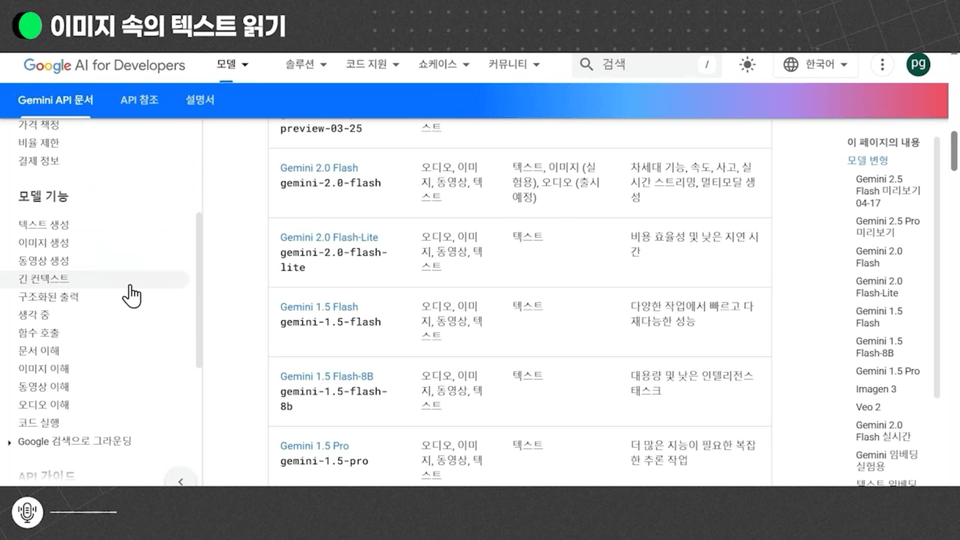
Task: Open the 모델 dropdown menu
Action: click(232, 64)
